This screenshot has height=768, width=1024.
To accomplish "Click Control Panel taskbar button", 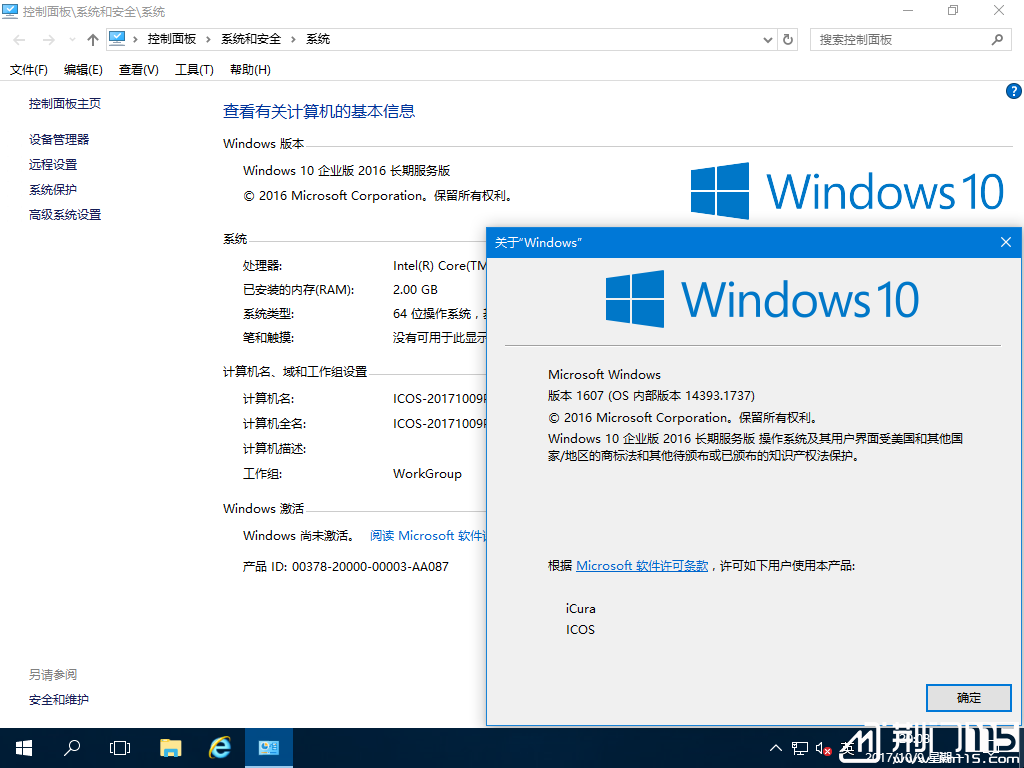I will coord(268,748).
